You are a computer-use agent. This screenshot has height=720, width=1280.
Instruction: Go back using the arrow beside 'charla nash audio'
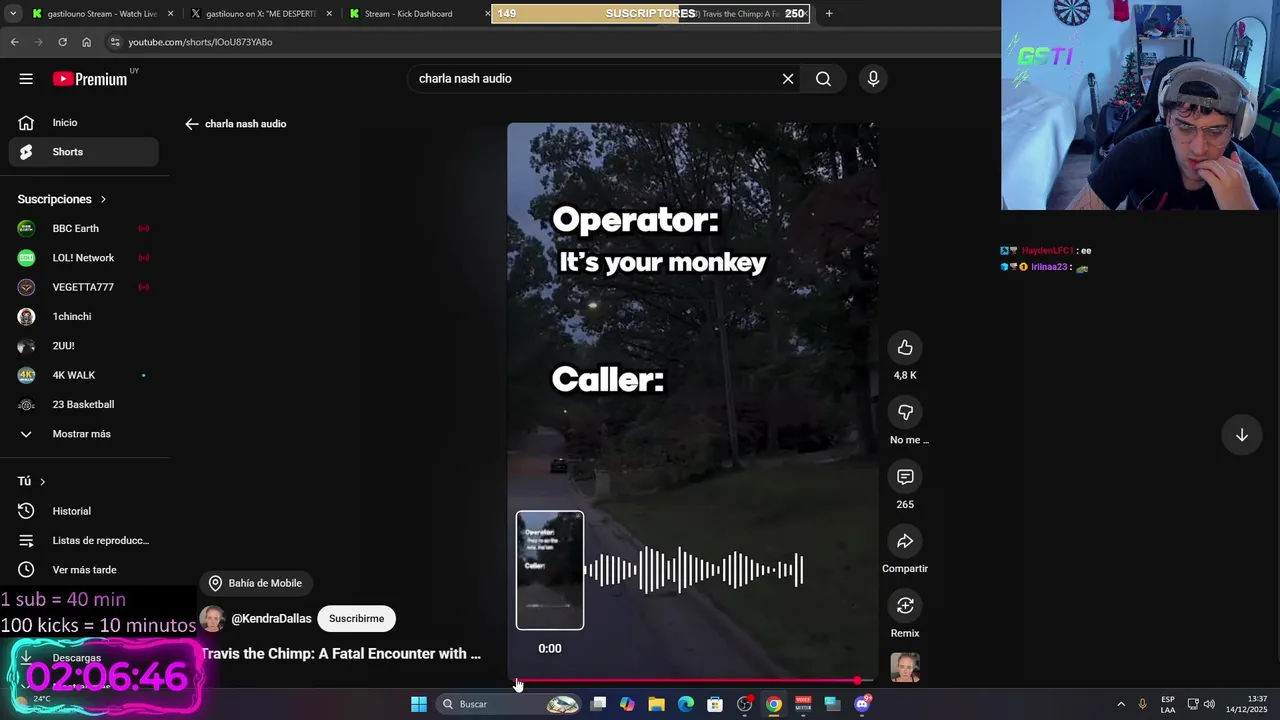[192, 124]
